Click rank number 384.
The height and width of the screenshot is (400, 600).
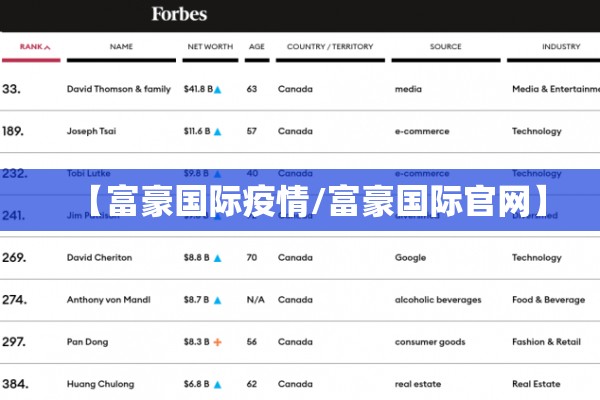[x=15, y=384]
